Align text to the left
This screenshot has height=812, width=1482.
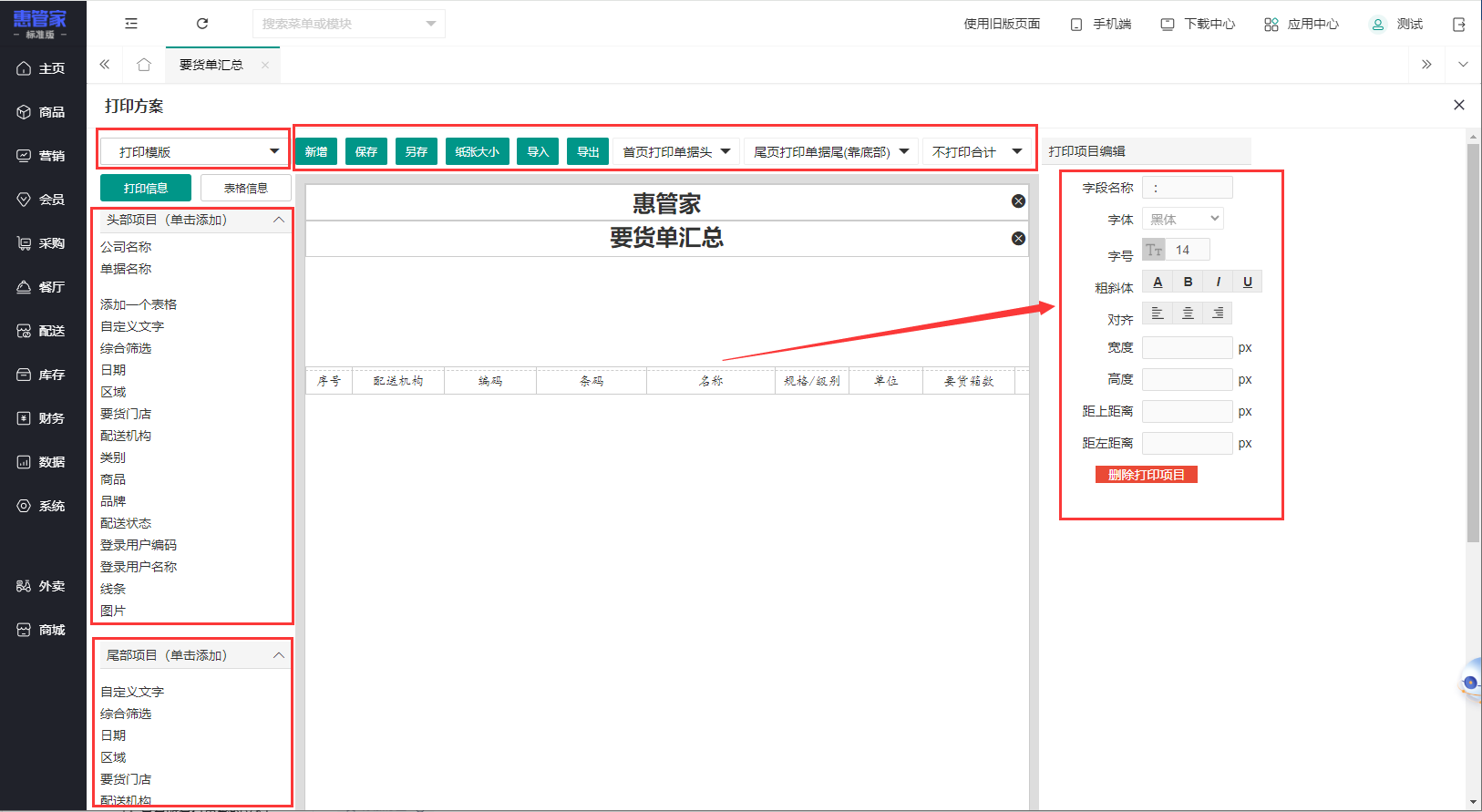point(1158,313)
